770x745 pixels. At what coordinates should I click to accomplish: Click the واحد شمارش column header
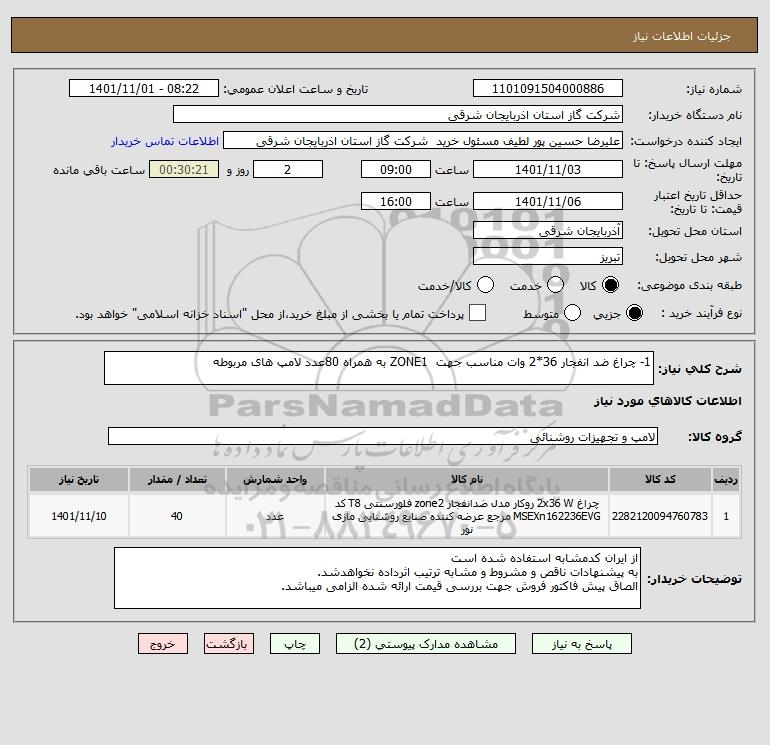275,479
